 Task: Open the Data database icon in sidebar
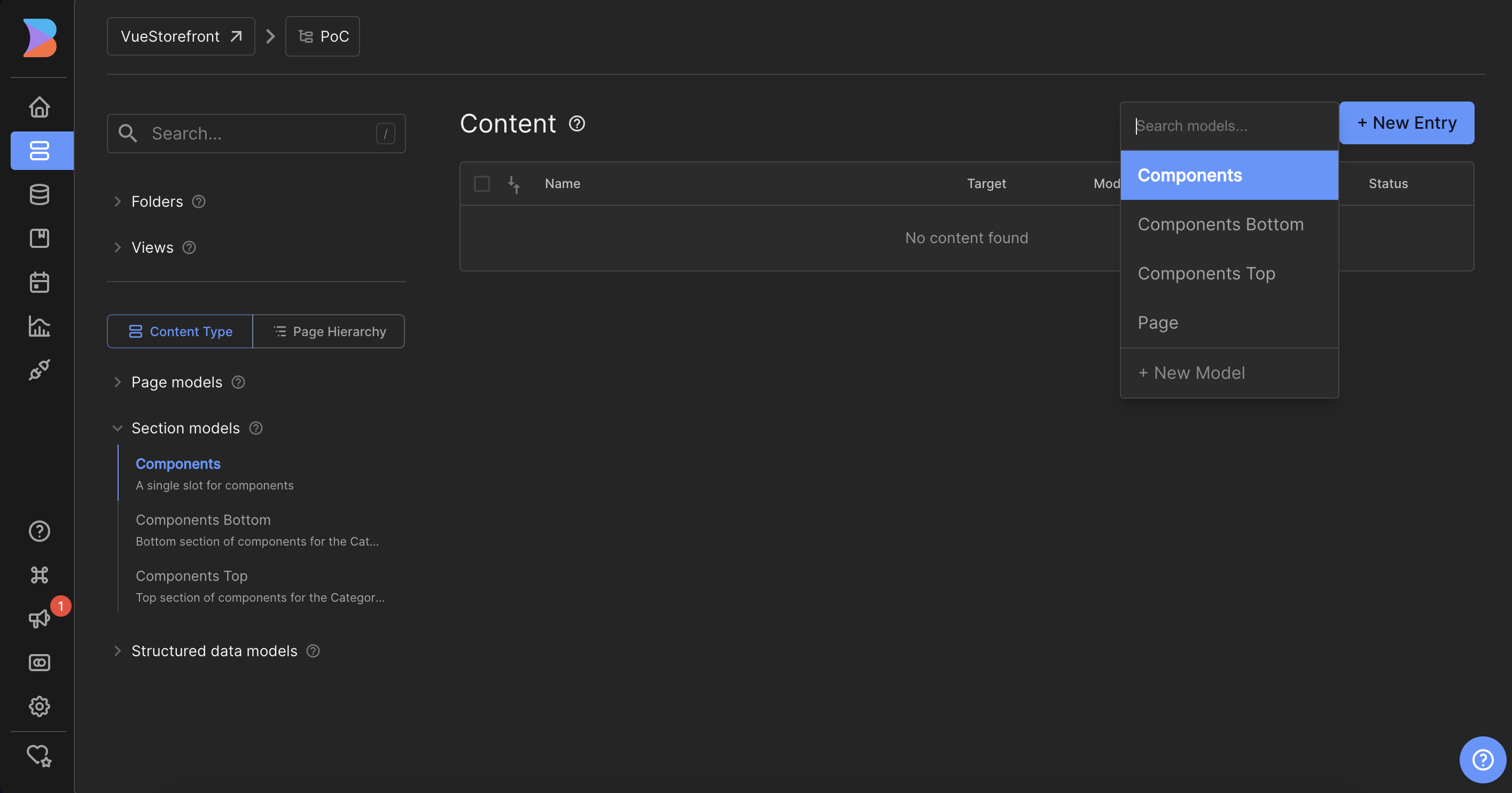[x=40, y=195]
